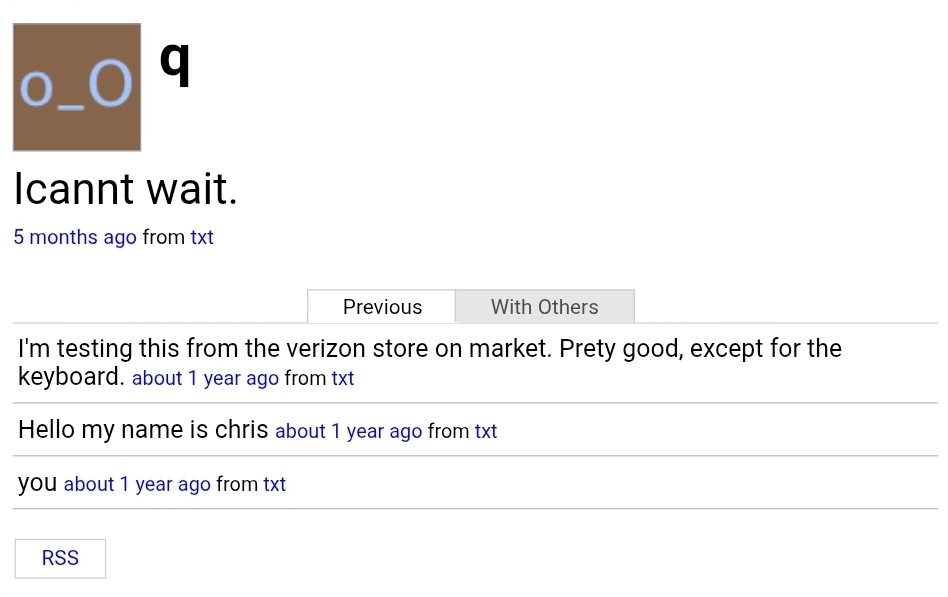Click the txt link on the "you" status
The width and height of the screenshot is (948, 597).
(x=275, y=484)
